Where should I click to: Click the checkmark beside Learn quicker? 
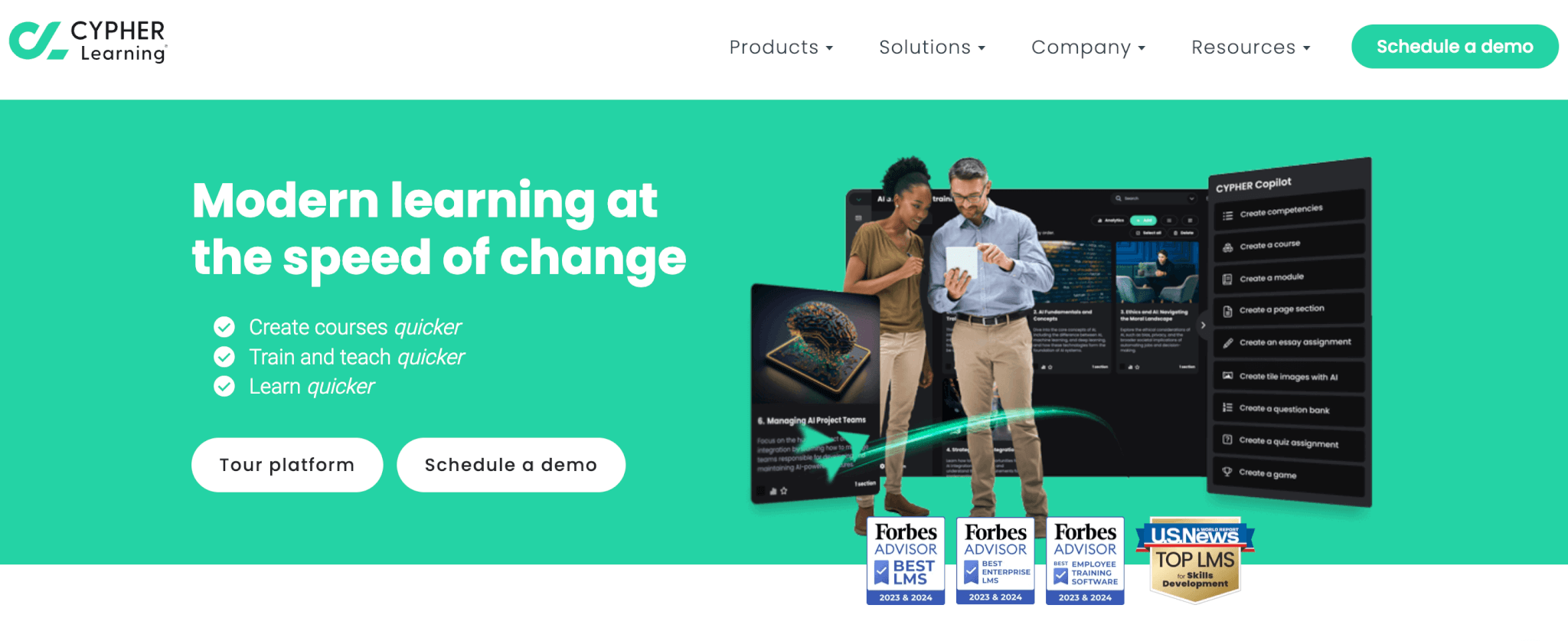224,386
